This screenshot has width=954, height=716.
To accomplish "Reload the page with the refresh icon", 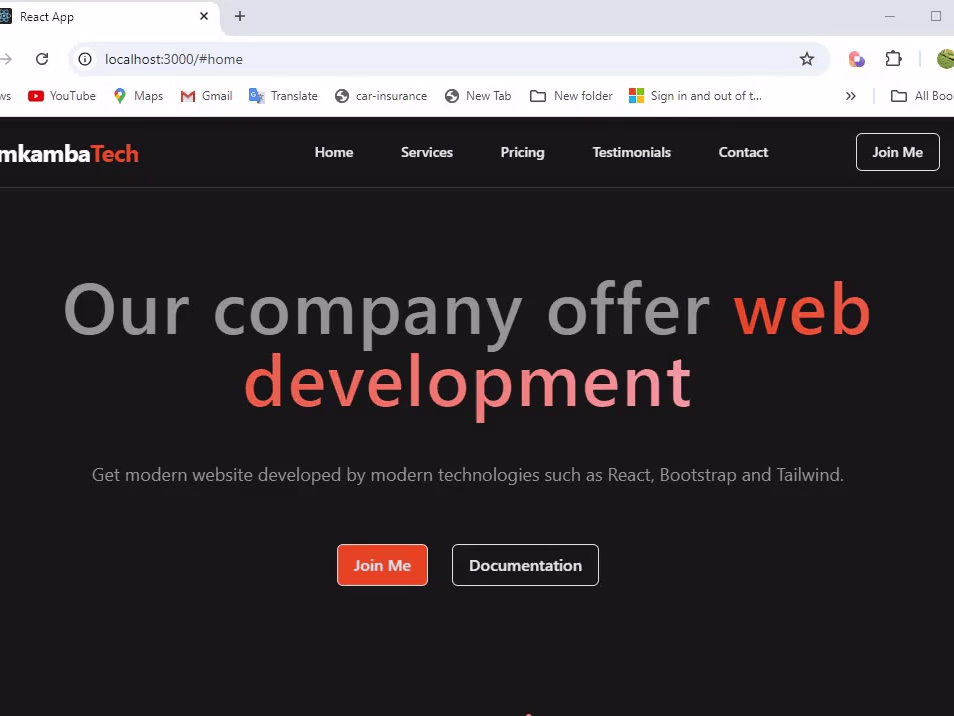I will [42, 59].
